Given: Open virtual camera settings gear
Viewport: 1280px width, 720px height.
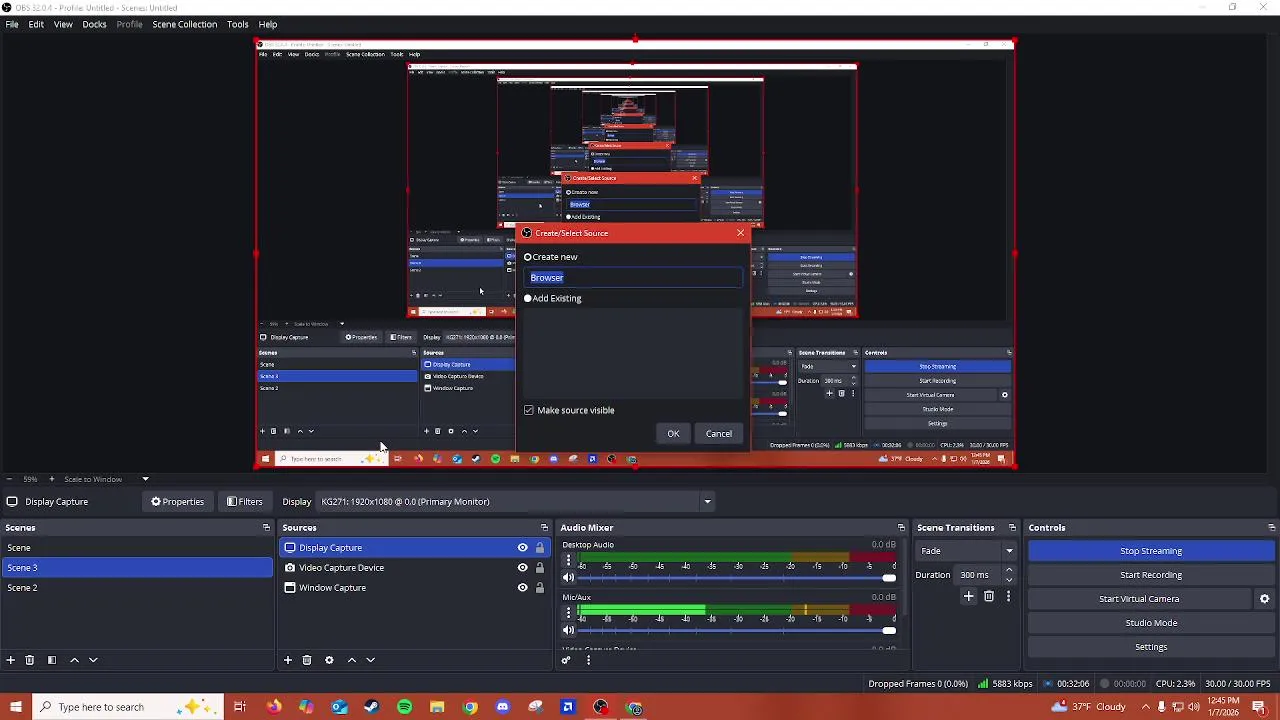Looking at the screenshot, I should pos(1264,599).
